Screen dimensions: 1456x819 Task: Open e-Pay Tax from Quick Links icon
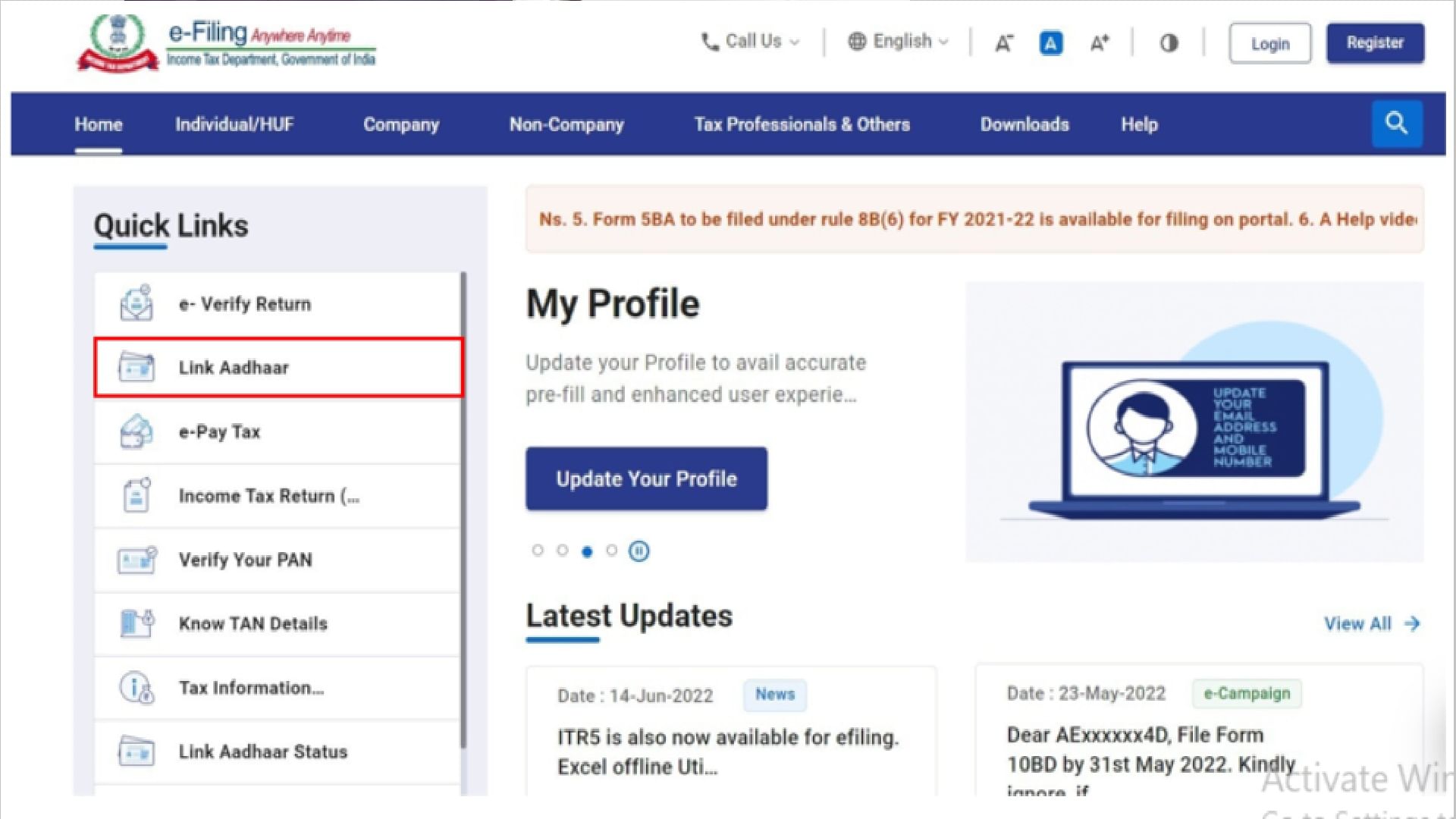point(135,431)
